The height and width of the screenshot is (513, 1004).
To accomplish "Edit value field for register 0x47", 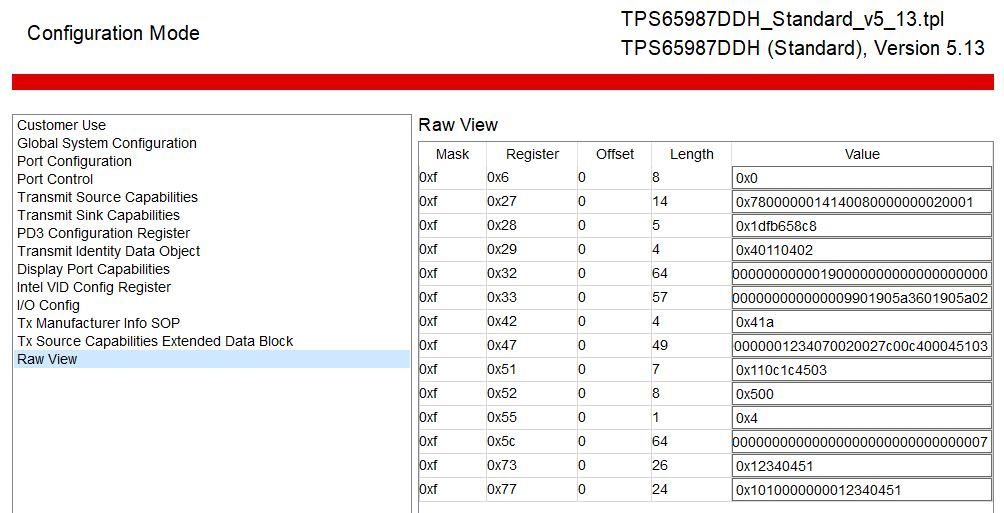I will pyautogui.click(x=862, y=346).
